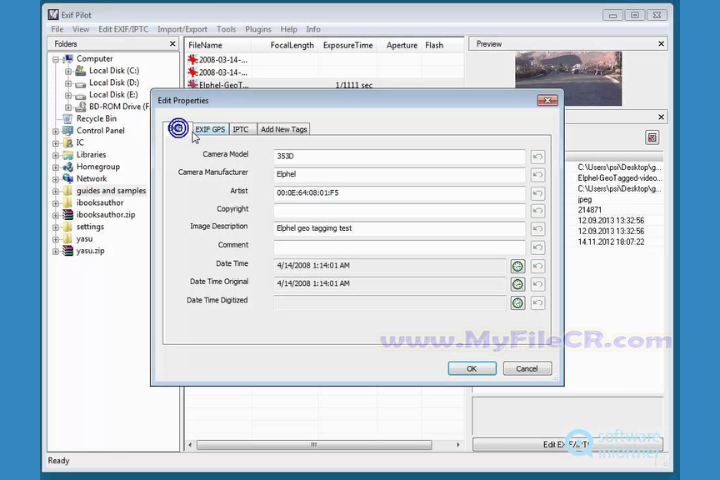Revert the Copyright field value
The height and width of the screenshot is (480, 720).
[x=538, y=211]
